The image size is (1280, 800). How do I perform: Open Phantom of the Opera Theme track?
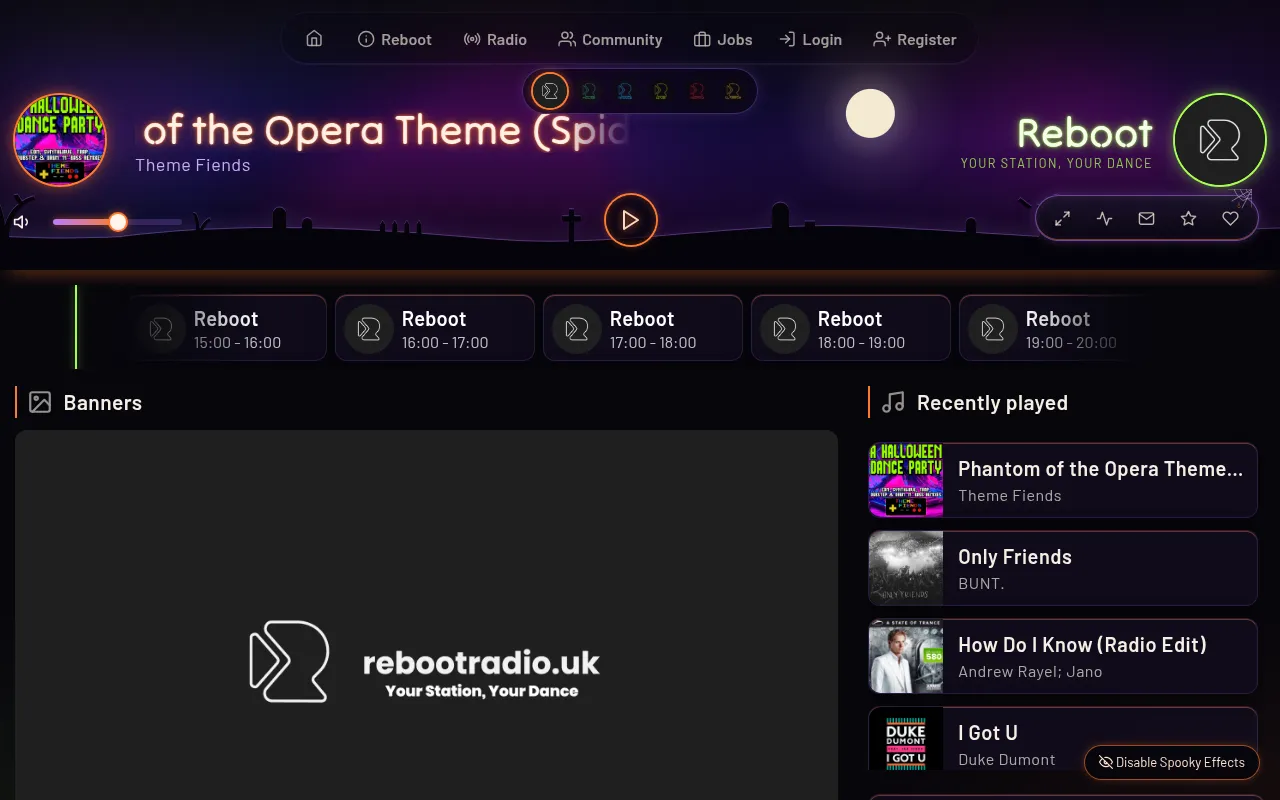1063,480
